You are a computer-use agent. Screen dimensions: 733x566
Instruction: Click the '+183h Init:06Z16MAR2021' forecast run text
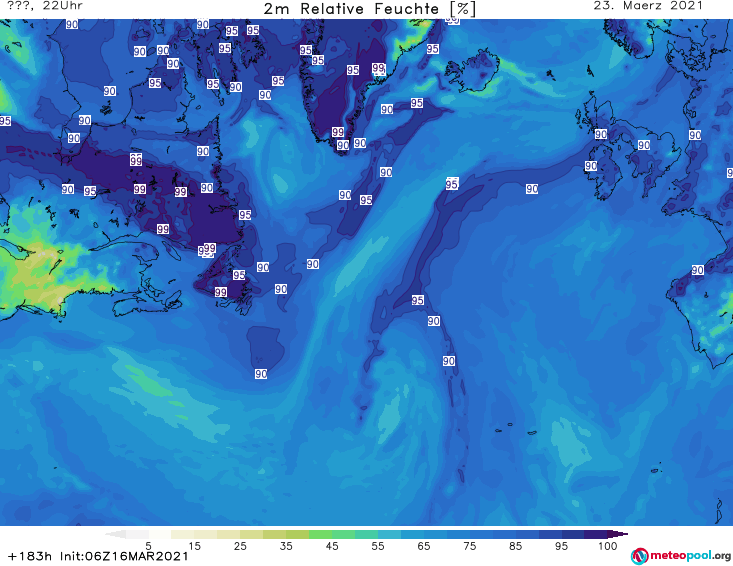[98, 556]
